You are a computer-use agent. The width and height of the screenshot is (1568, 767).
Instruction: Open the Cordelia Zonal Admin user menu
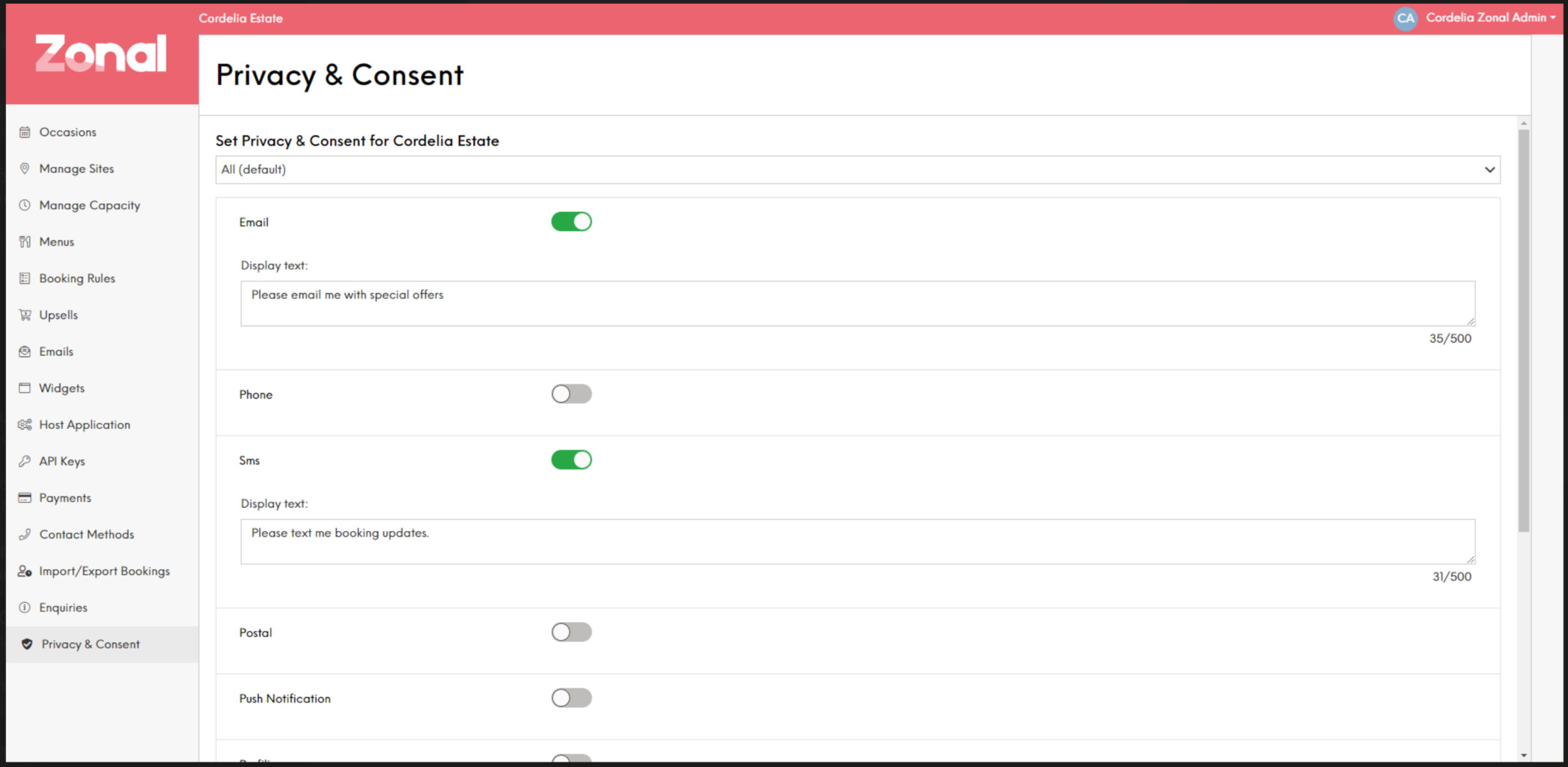coord(1489,17)
